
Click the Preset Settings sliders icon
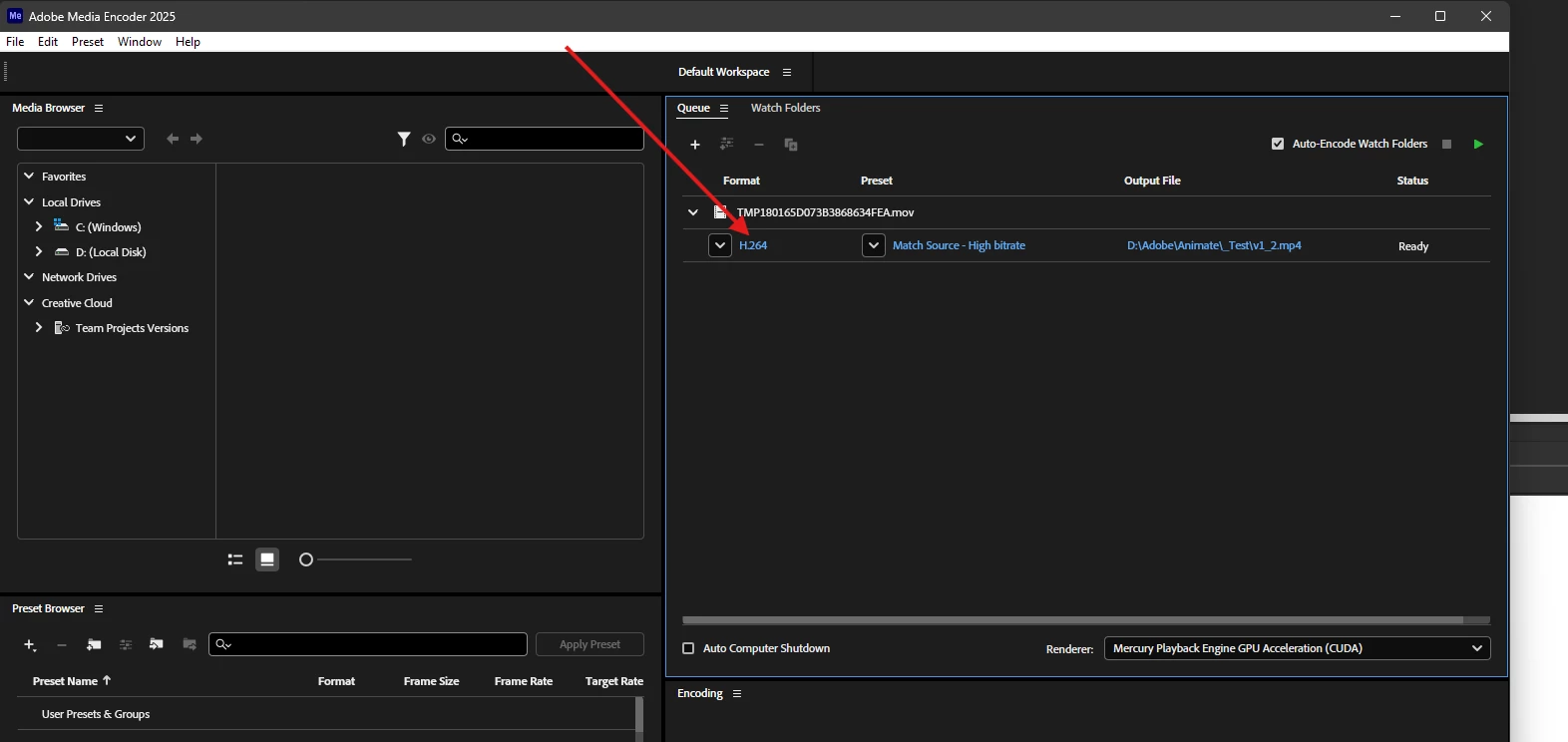coord(126,645)
